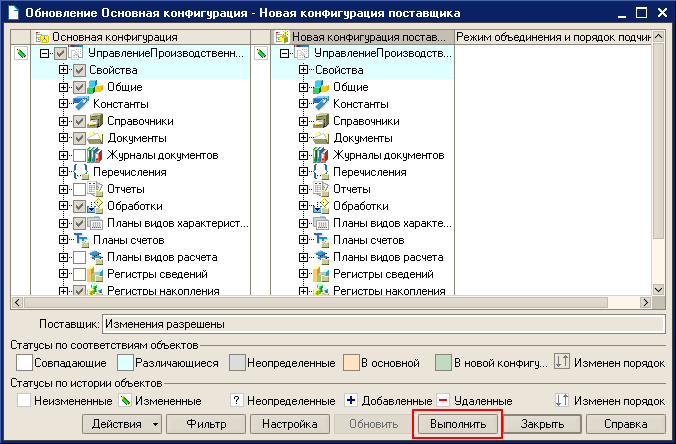Image resolution: width=676 pixels, height=444 pixels.
Task: Expand Перечисления node in left tree
Action: point(63,172)
